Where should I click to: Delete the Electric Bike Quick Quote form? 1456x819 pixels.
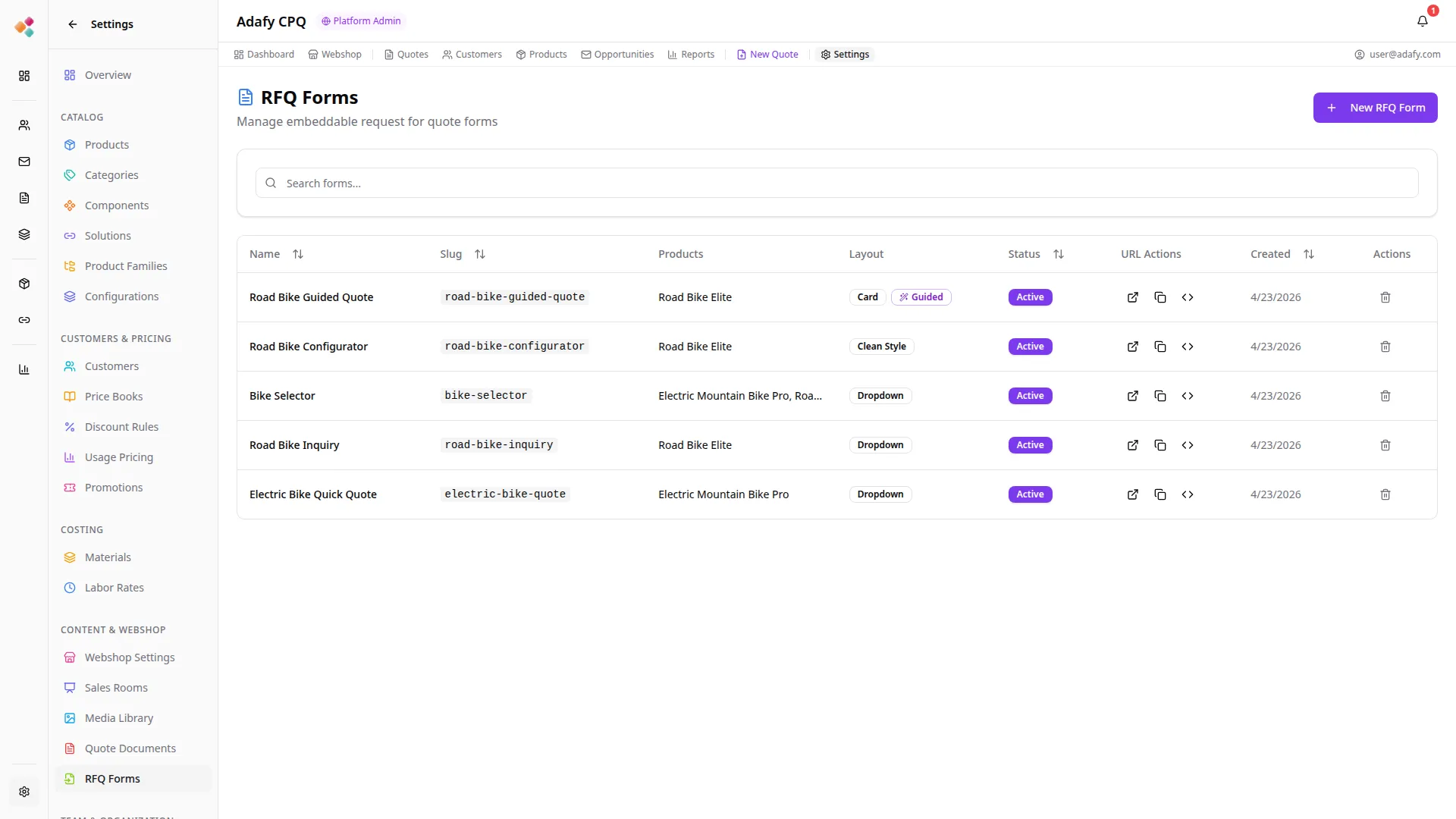[x=1385, y=494]
